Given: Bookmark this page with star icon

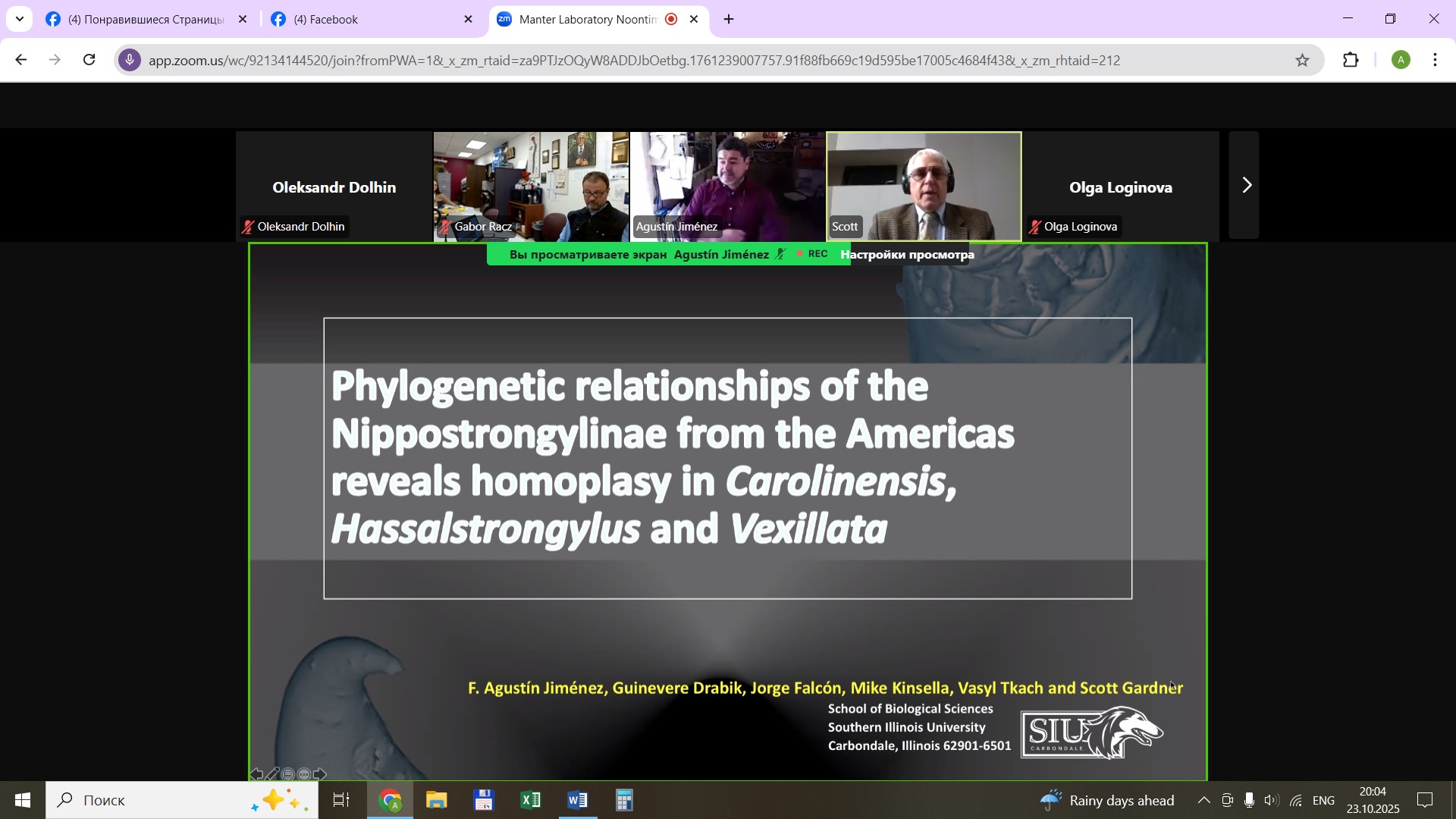Looking at the screenshot, I should click(1302, 61).
